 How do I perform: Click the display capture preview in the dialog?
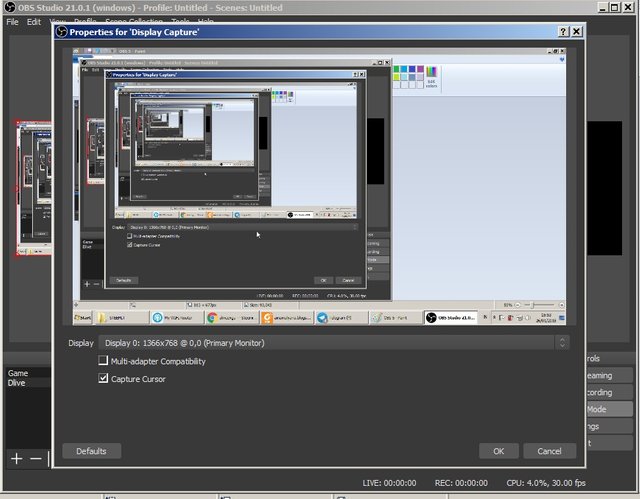(x=319, y=186)
